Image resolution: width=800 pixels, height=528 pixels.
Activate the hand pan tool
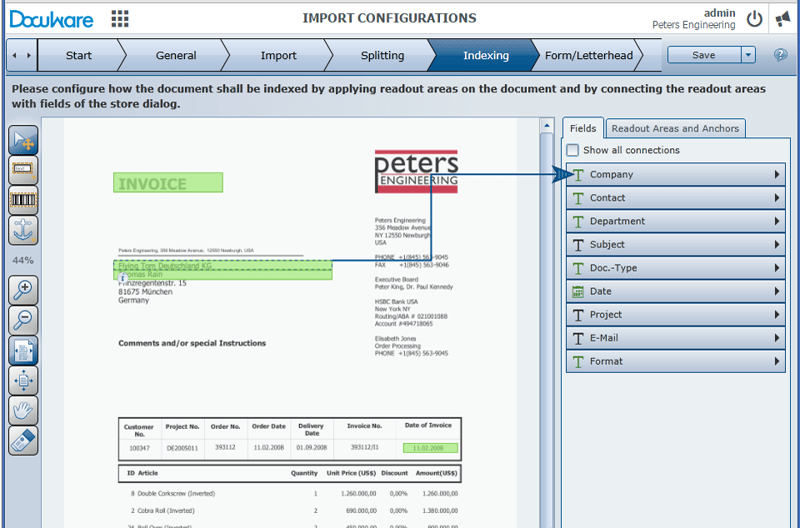pos(23,410)
